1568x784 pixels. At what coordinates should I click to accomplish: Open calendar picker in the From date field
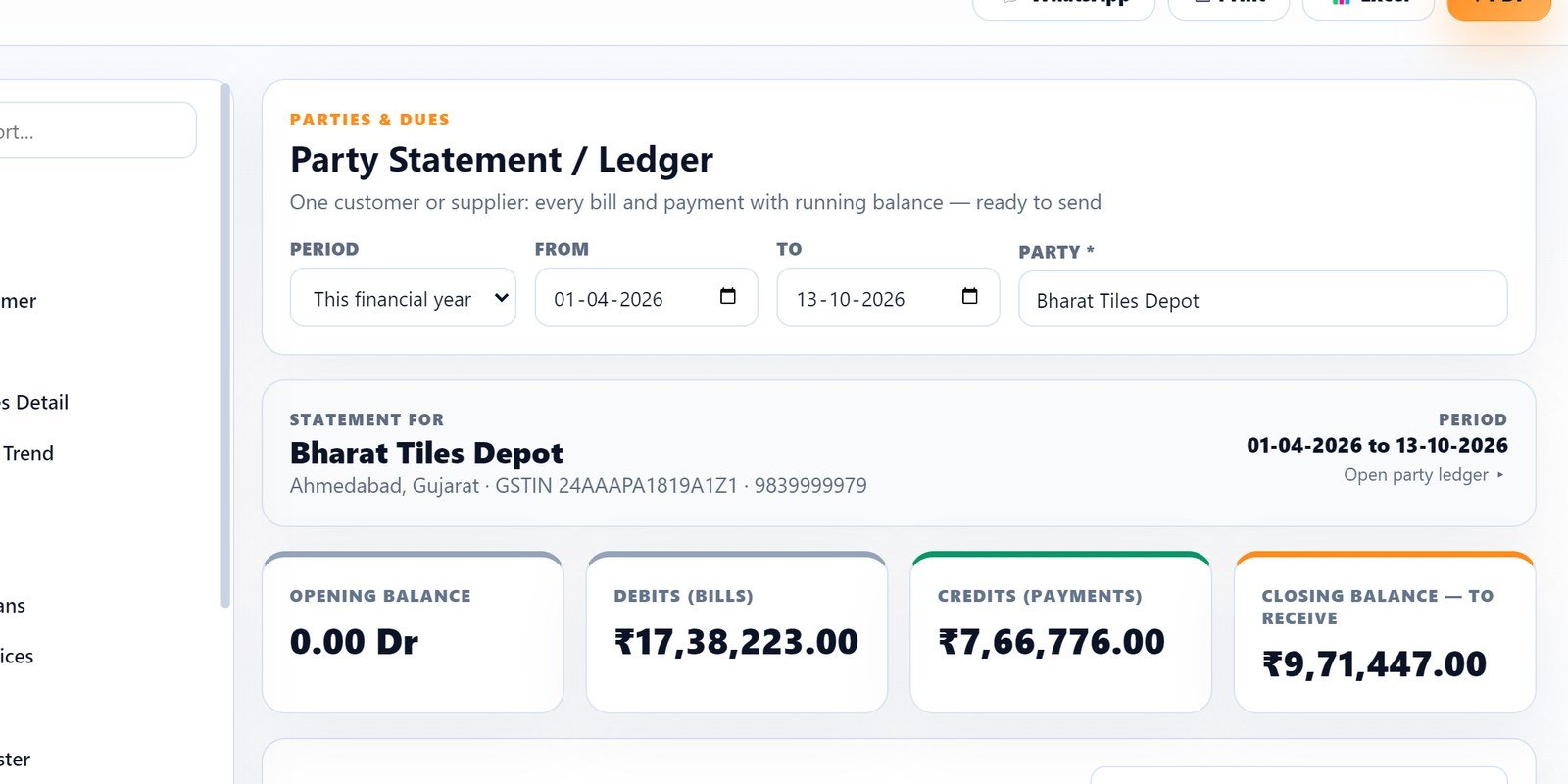pos(728,296)
